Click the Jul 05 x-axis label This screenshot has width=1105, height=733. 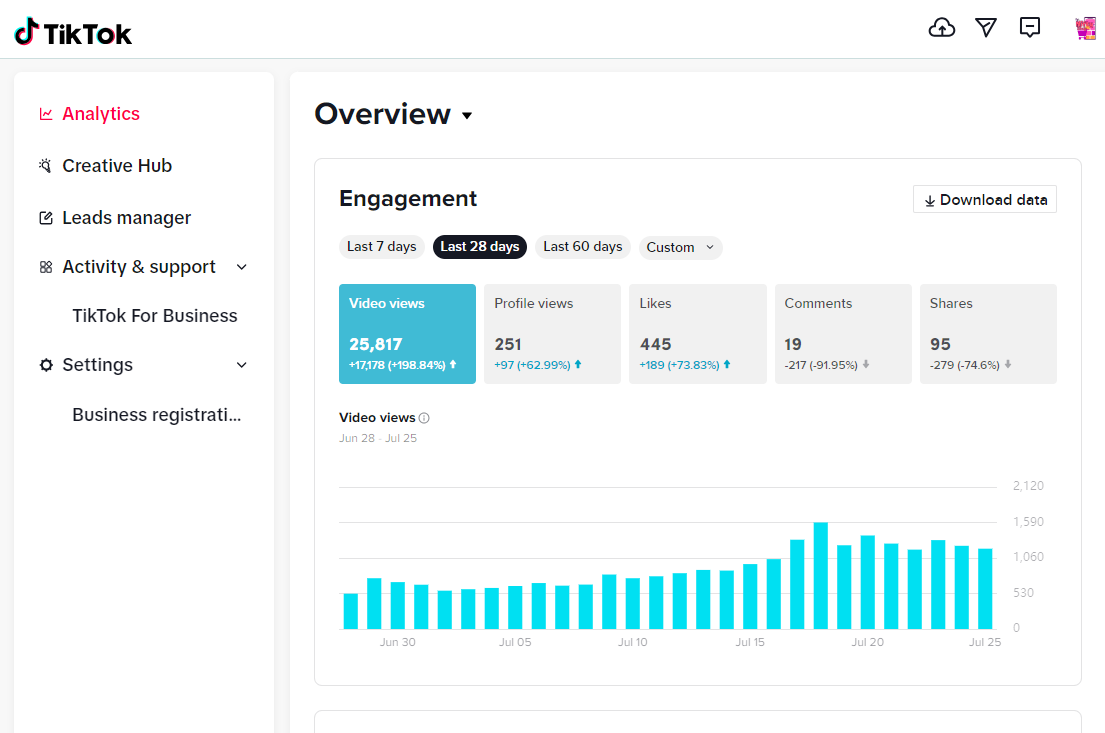click(x=515, y=642)
